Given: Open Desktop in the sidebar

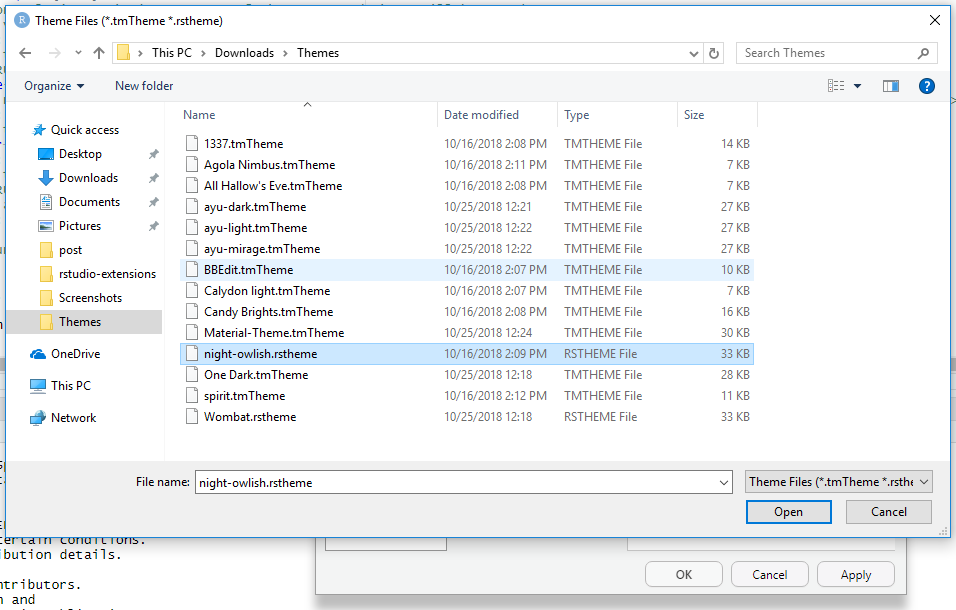Looking at the screenshot, I should click(x=80, y=154).
